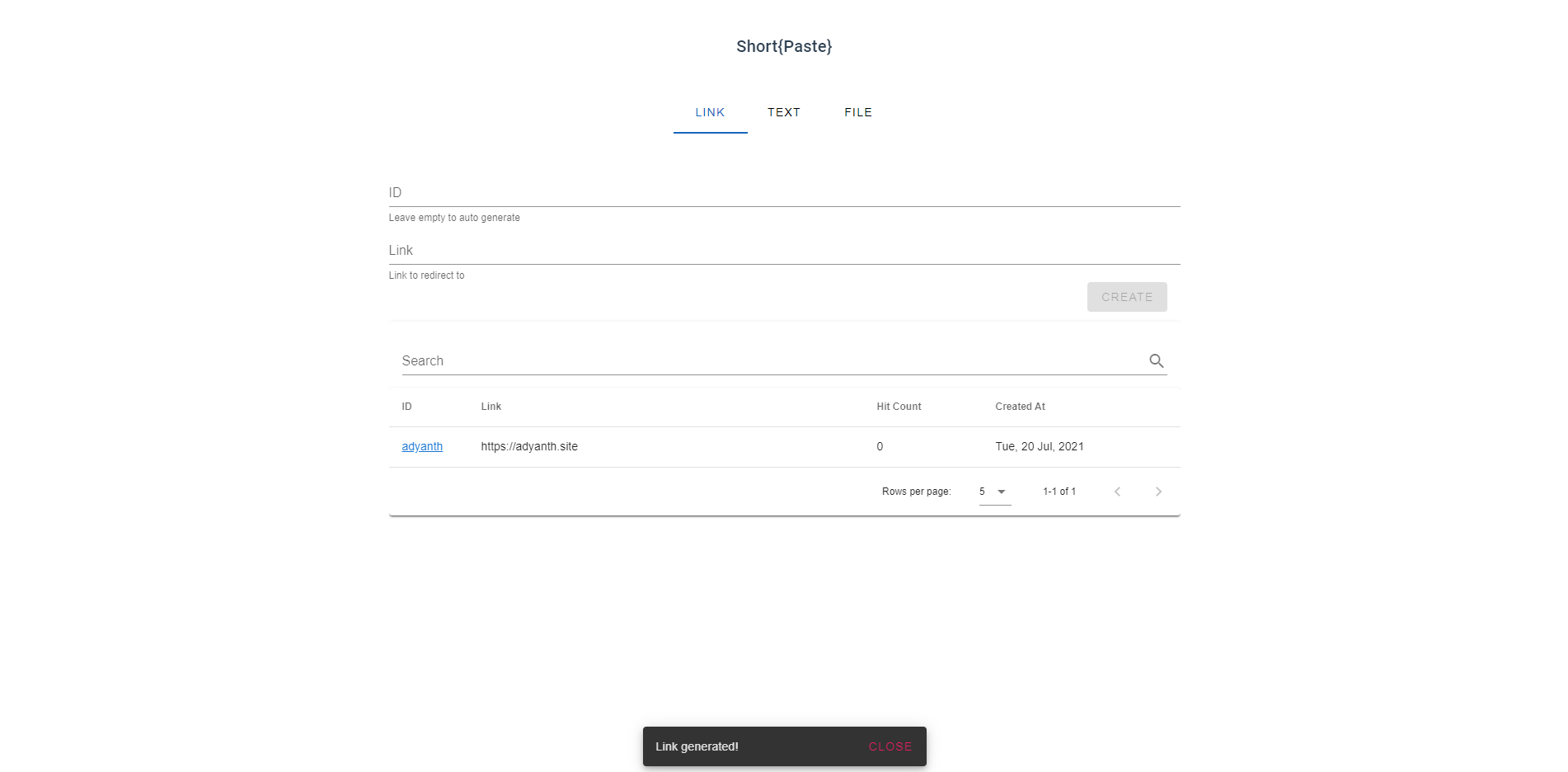Image resolution: width=1568 pixels, height=772 pixels.
Task: Click the search magnifier icon
Action: coord(1156,361)
